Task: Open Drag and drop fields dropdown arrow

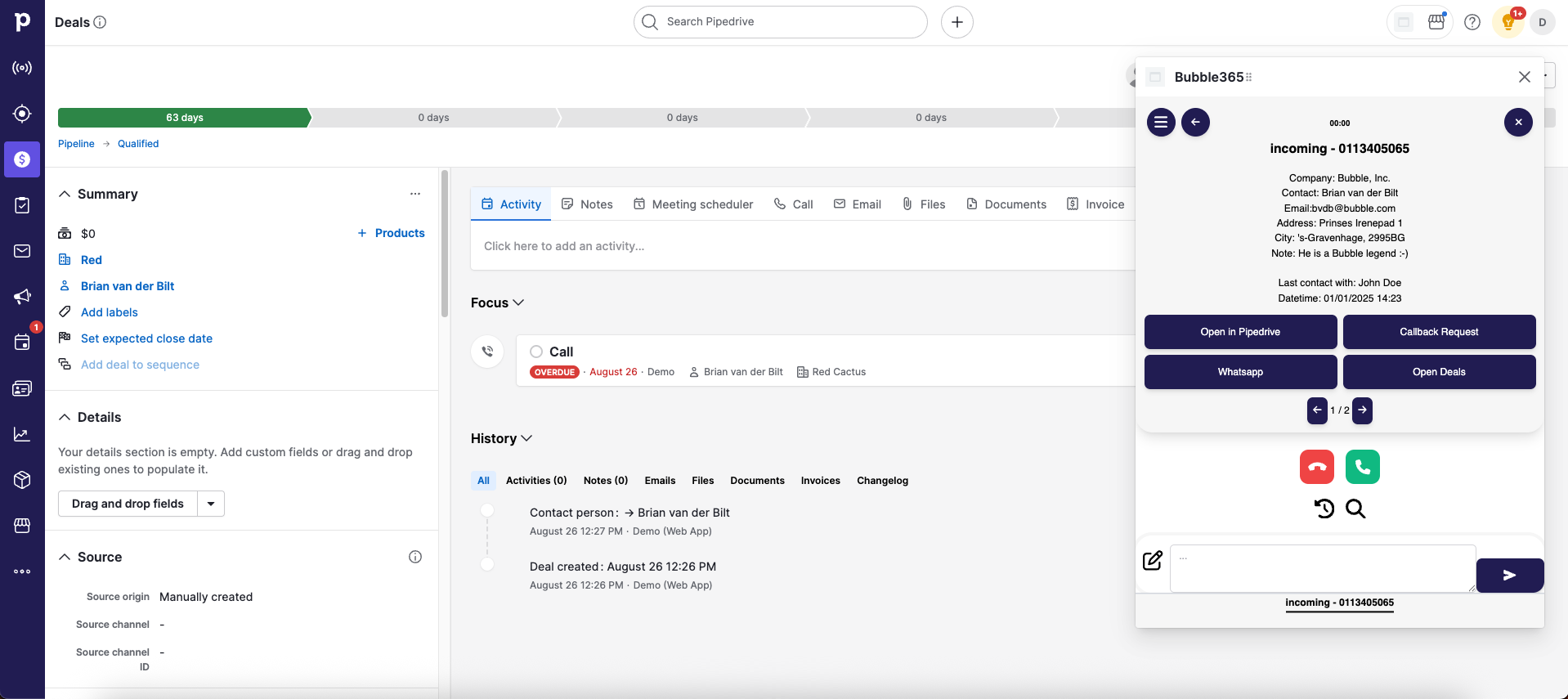Action: (211, 504)
